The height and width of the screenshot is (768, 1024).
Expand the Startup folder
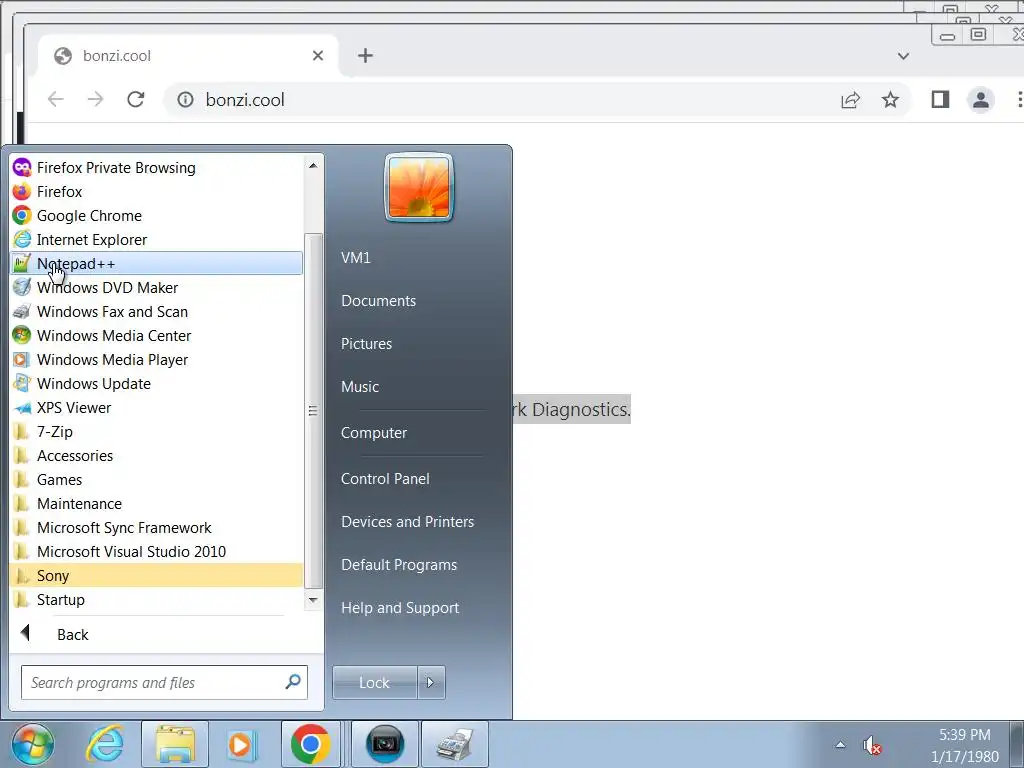(157, 600)
